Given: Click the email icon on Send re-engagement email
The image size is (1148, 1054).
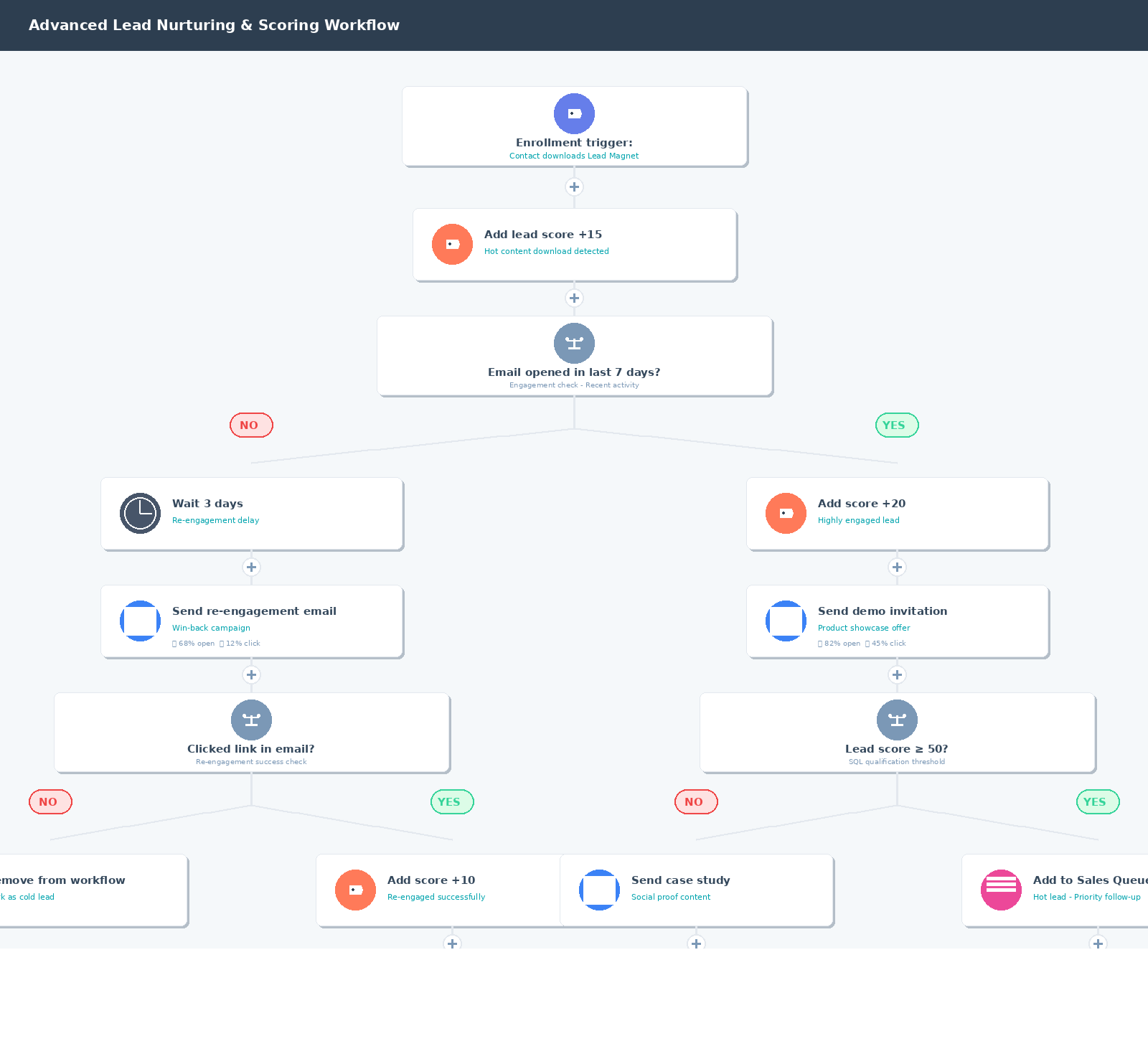Looking at the screenshot, I should coord(140,621).
